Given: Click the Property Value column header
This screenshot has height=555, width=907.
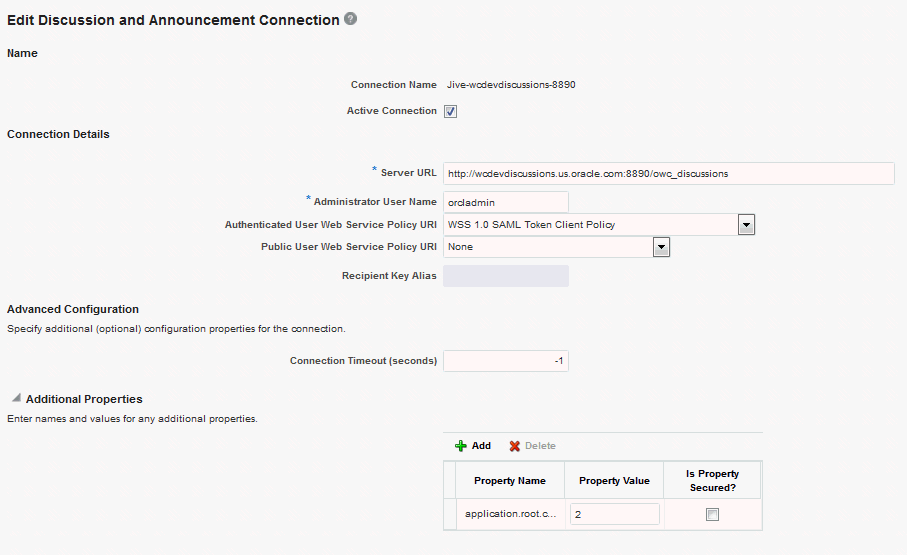Looking at the screenshot, I should pyautogui.click(x=614, y=481).
